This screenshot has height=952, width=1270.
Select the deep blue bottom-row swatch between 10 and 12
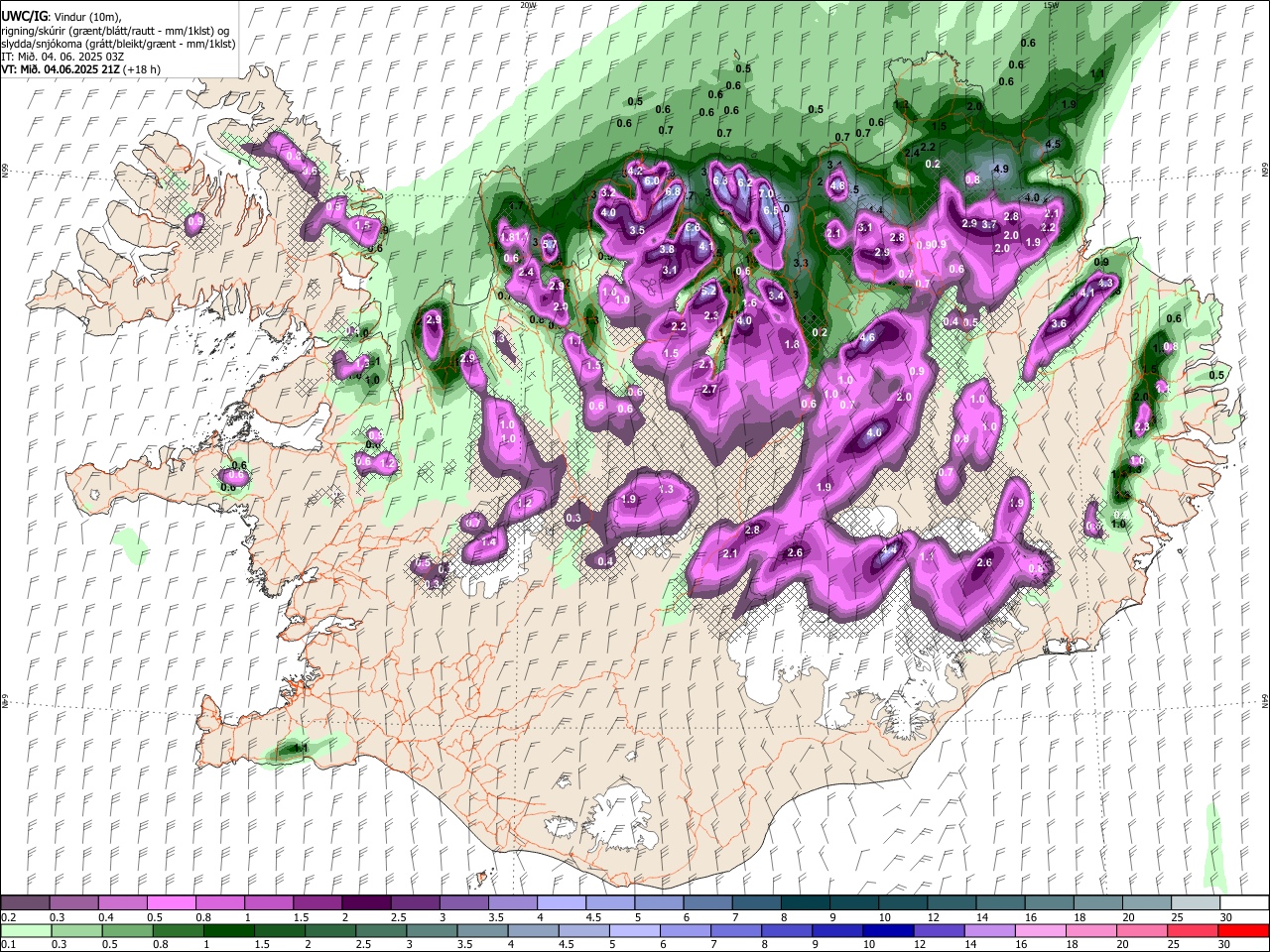(x=887, y=930)
